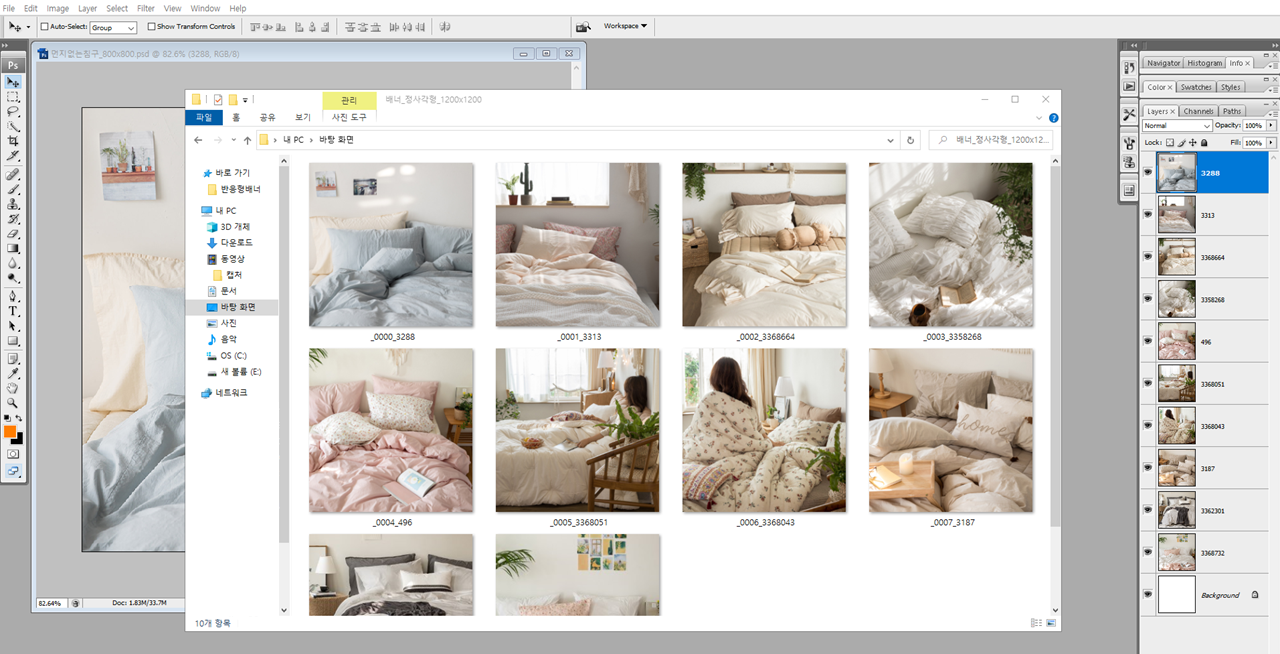This screenshot has height=654, width=1280.
Task: Click the 파일 button in Explorer
Action: 204,117
